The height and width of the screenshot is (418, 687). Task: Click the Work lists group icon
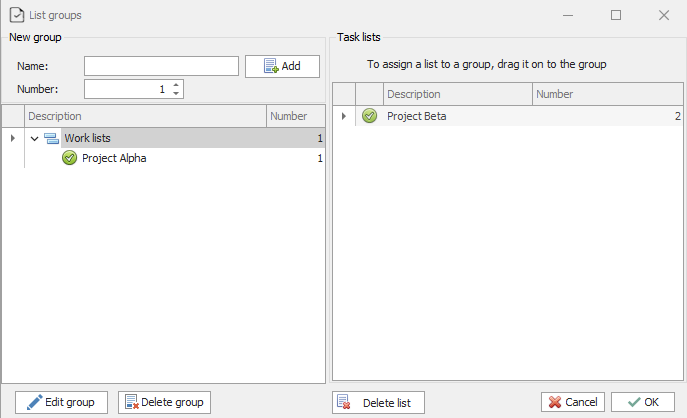tap(52, 138)
